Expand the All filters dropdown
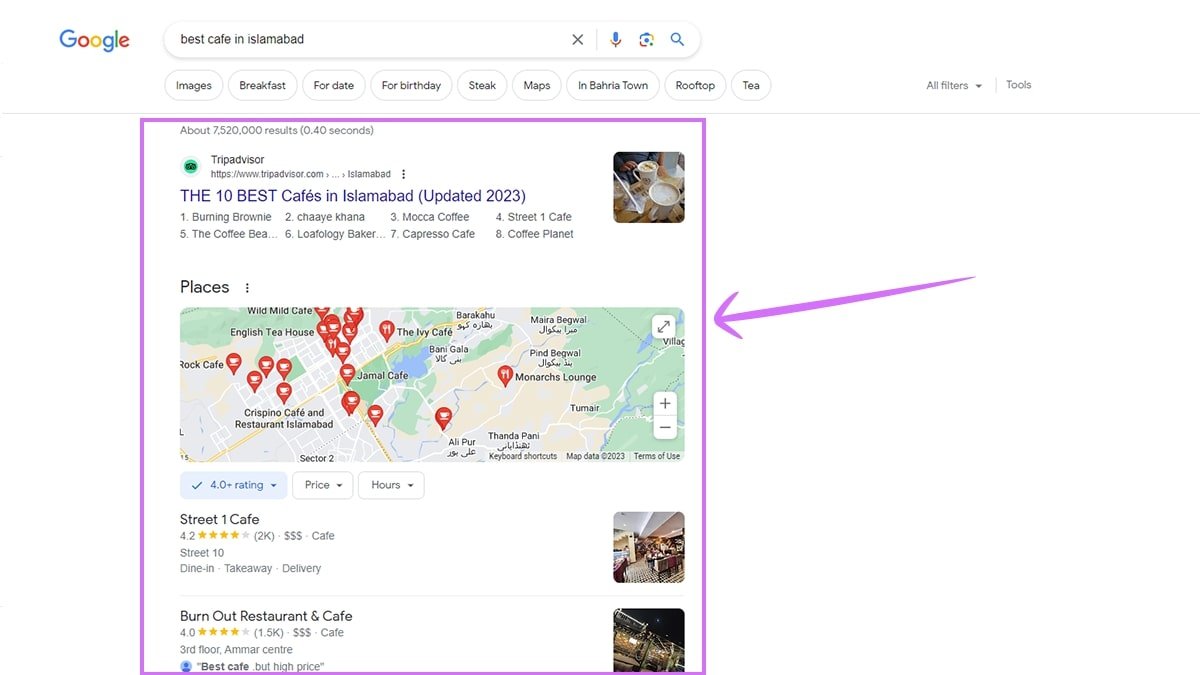The height and width of the screenshot is (675, 1200). [x=953, y=86]
